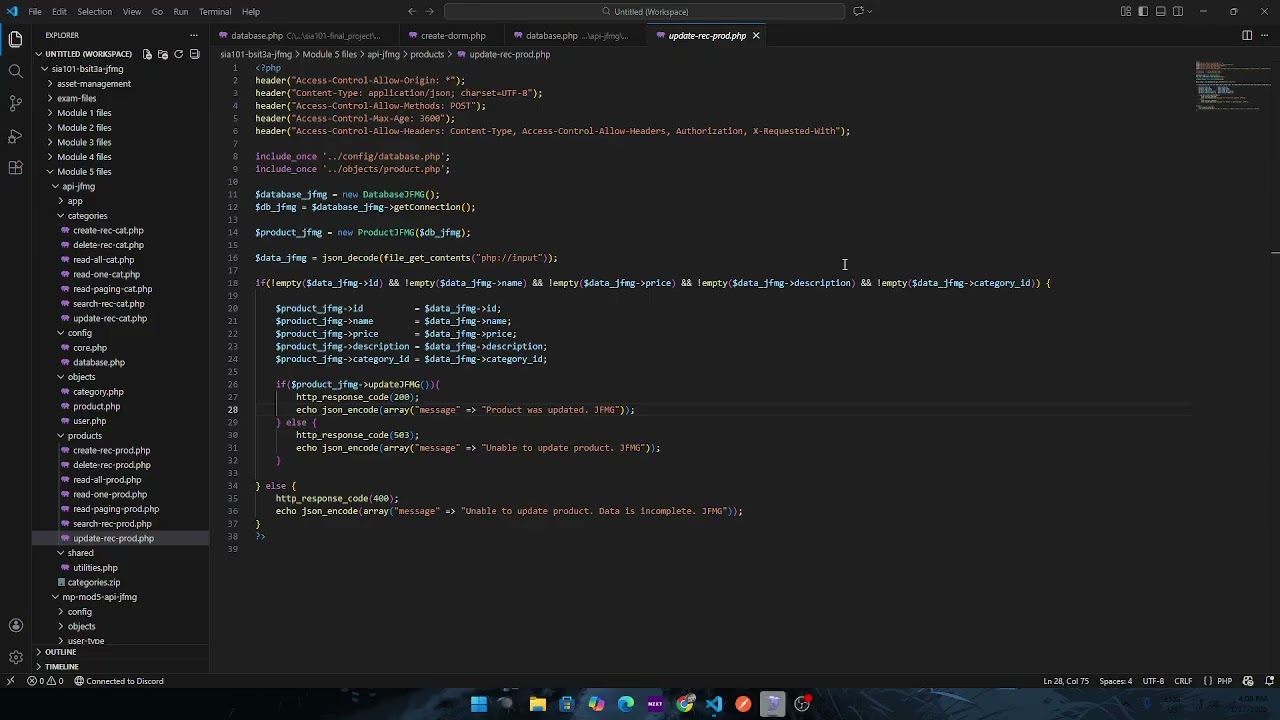Open core.php in the config folder
Image resolution: width=1280 pixels, height=720 pixels.
click(89, 348)
